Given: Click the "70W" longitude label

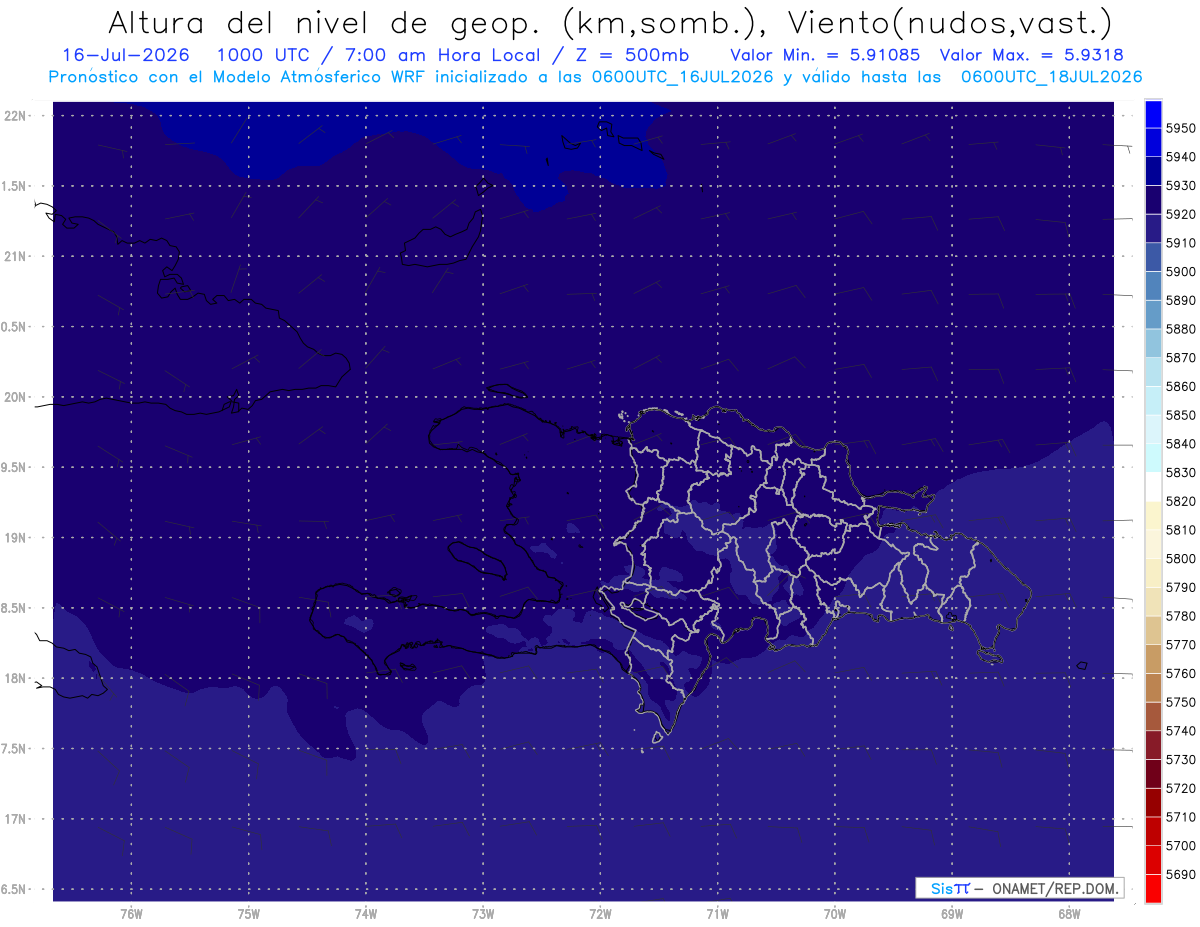Looking at the screenshot, I should click(x=835, y=914).
